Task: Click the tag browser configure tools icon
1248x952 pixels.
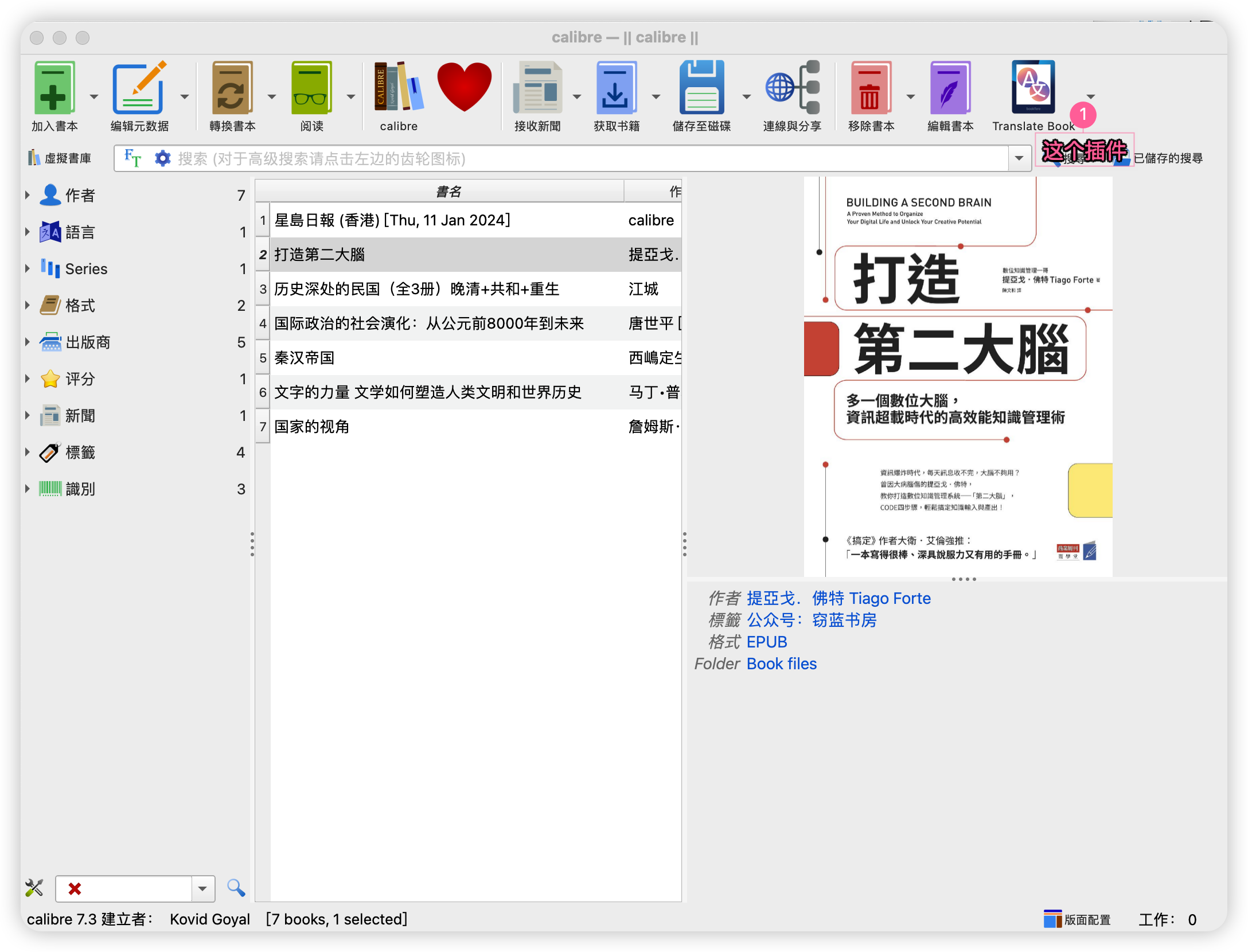Action: (34, 888)
